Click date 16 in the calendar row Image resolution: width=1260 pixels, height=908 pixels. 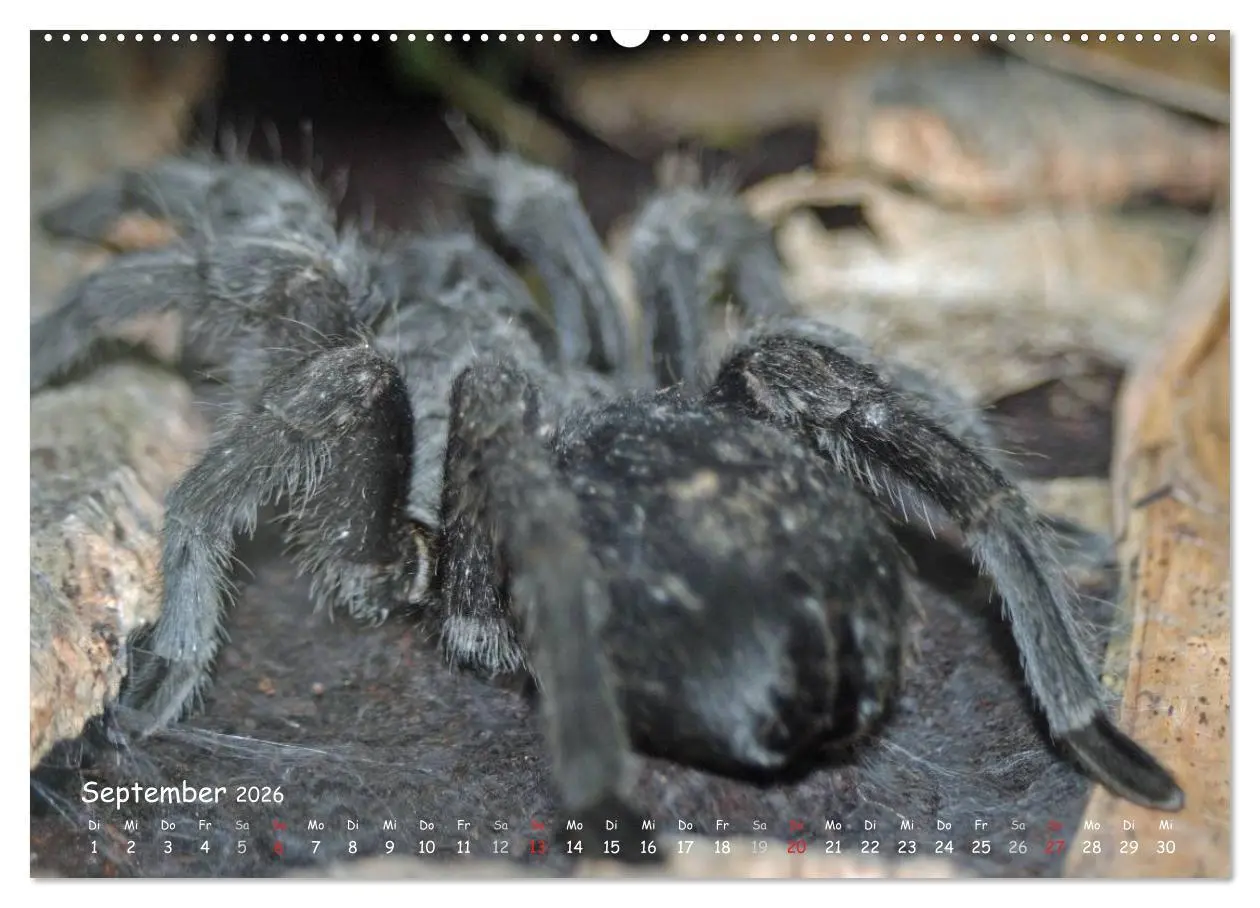pyautogui.click(x=649, y=847)
